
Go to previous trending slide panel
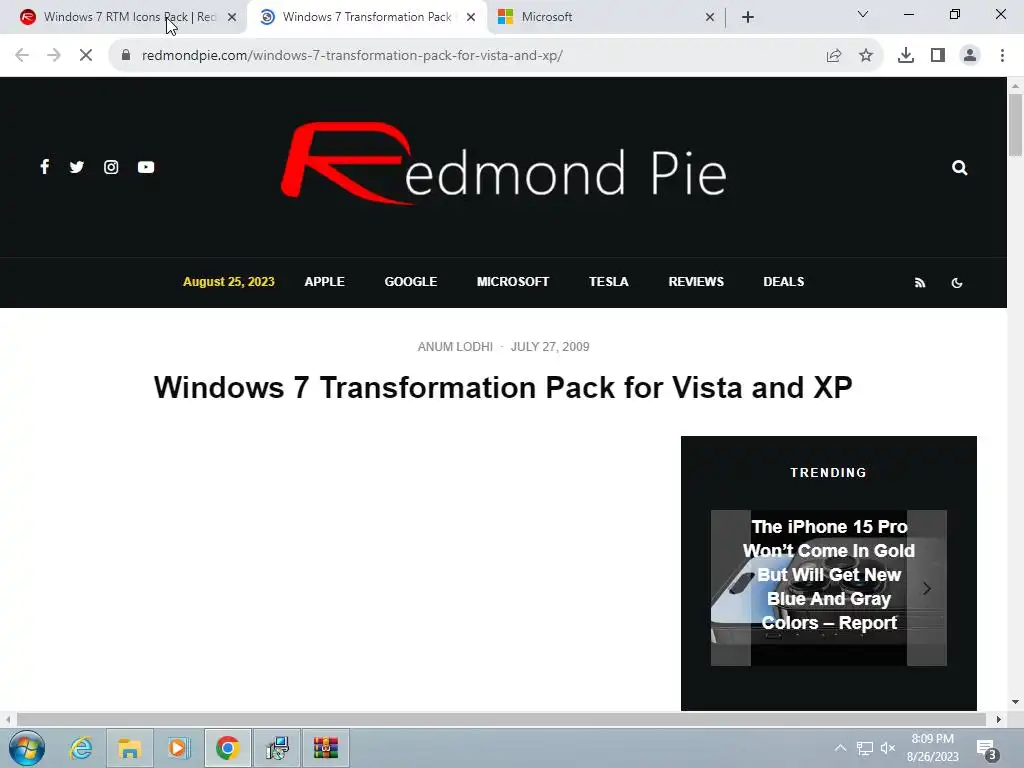(731, 588)
